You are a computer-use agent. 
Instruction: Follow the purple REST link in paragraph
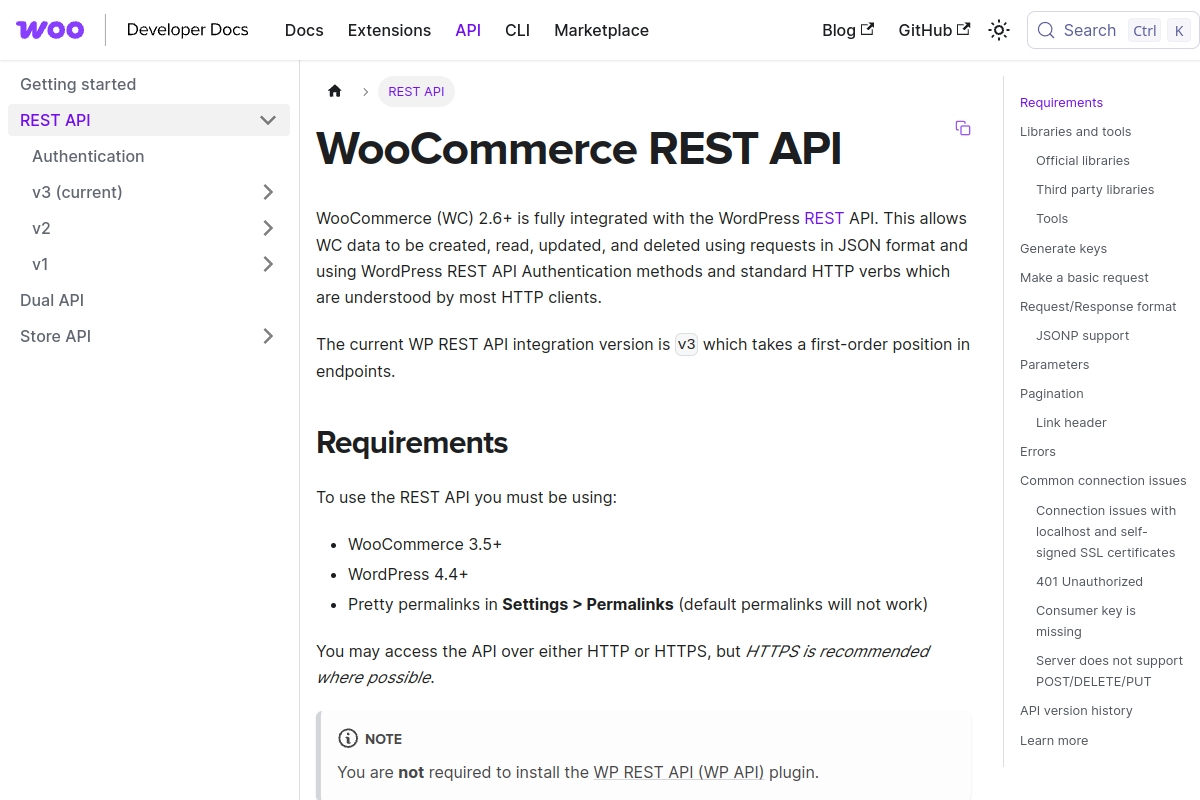(x=824, y=218)
